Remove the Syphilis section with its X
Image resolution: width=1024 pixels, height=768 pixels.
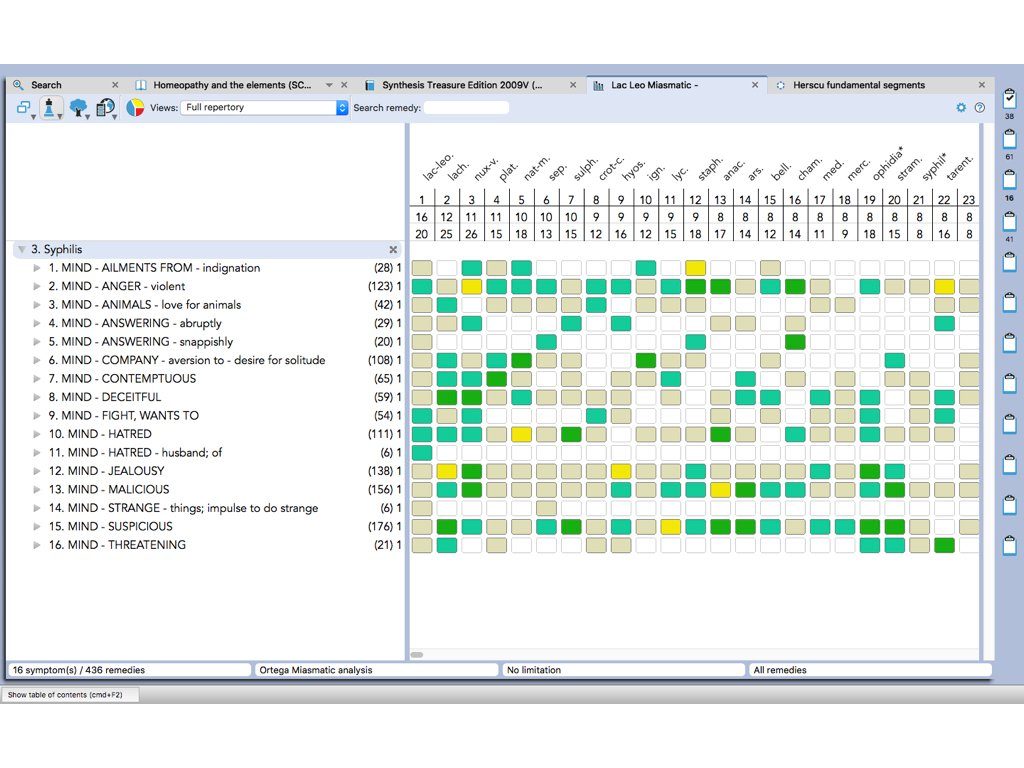tap(393, 249)
